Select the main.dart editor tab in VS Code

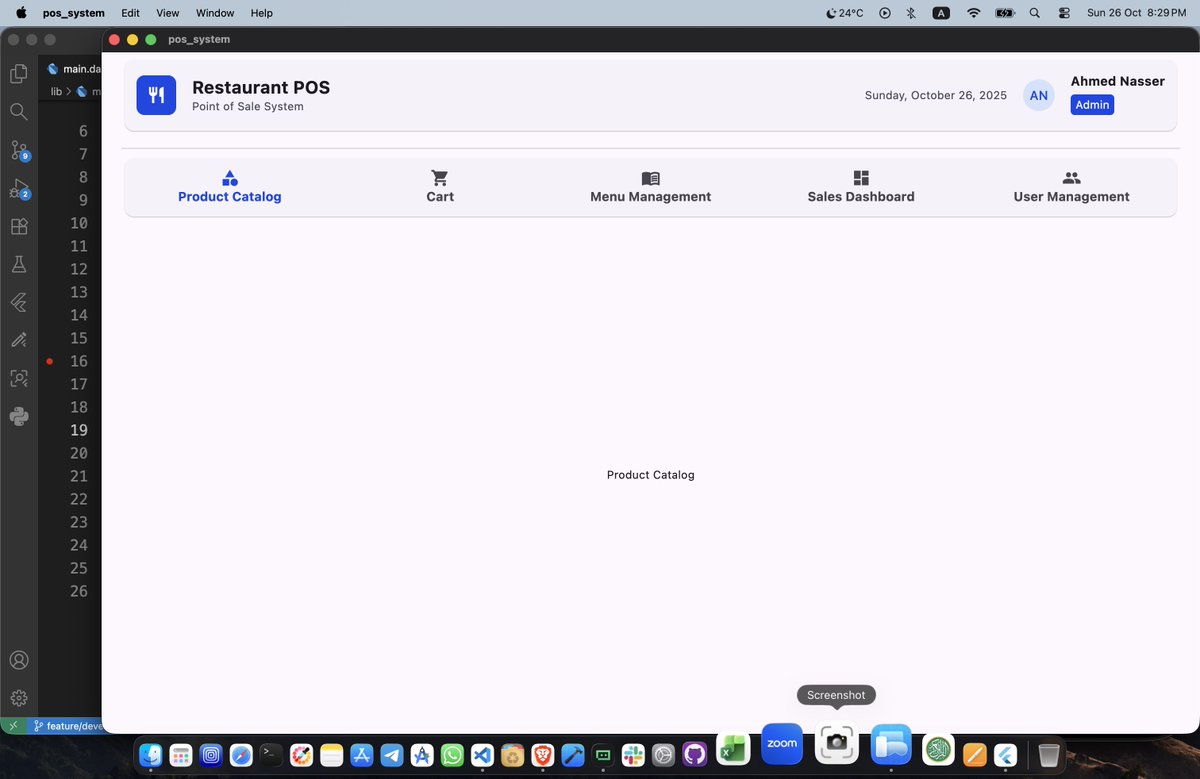click(x=74, y=69)
